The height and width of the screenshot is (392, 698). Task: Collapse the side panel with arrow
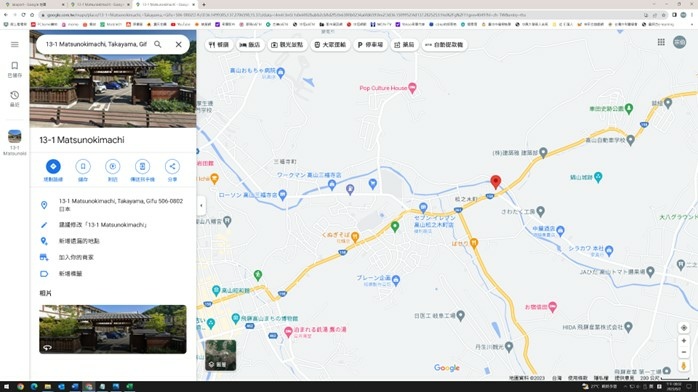[201, 206]
